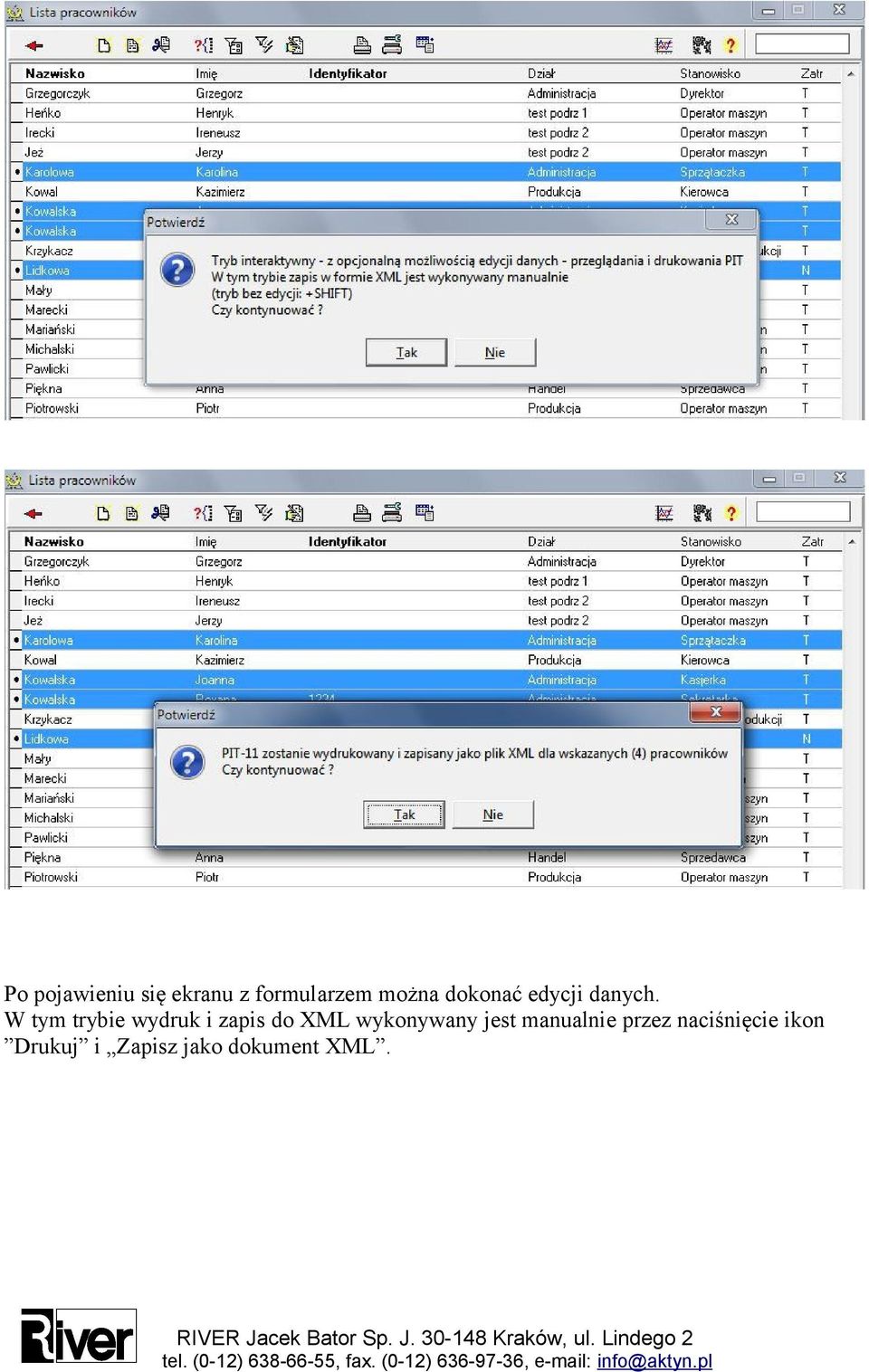Click Mały name in first window list

tap(39, 291)
